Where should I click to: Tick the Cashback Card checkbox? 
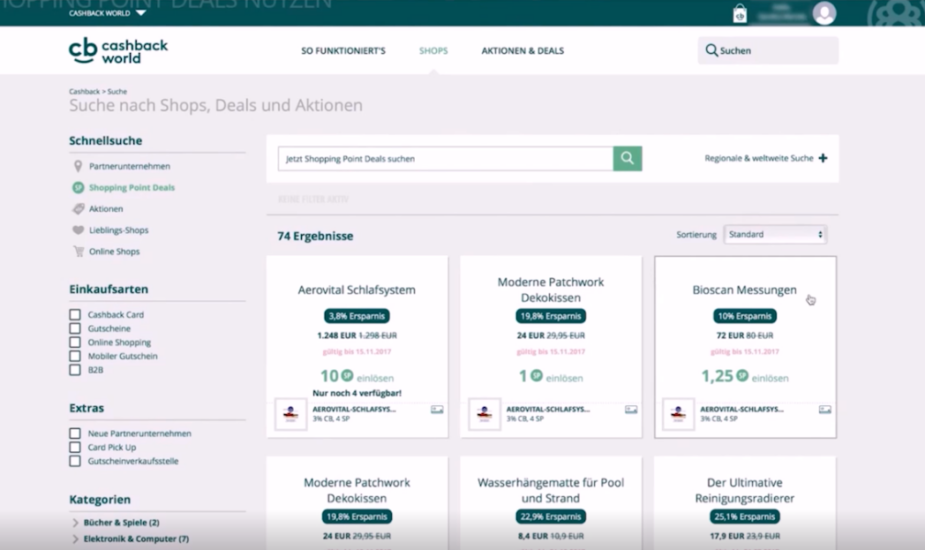point(75,315)
